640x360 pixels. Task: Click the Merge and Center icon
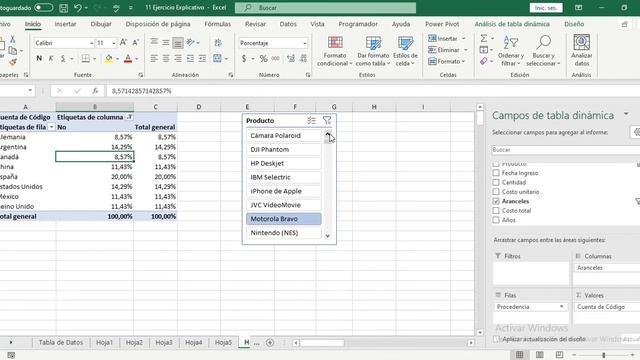[x=217, y=59]
